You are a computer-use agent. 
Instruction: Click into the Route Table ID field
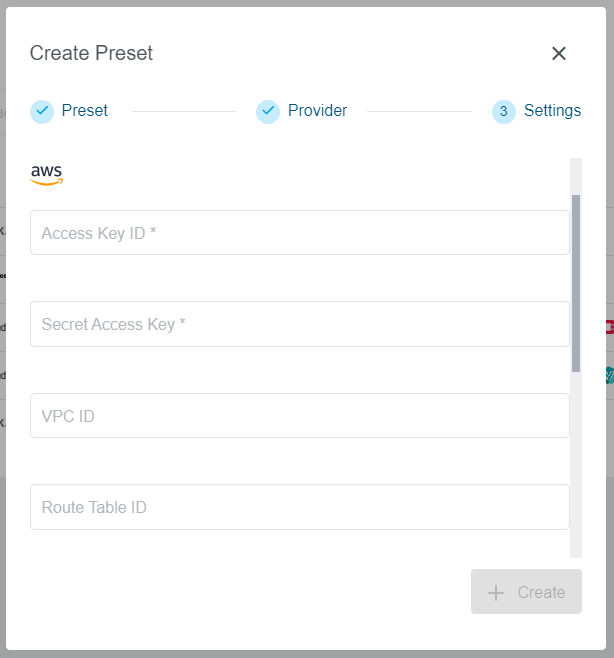(300, 508)
